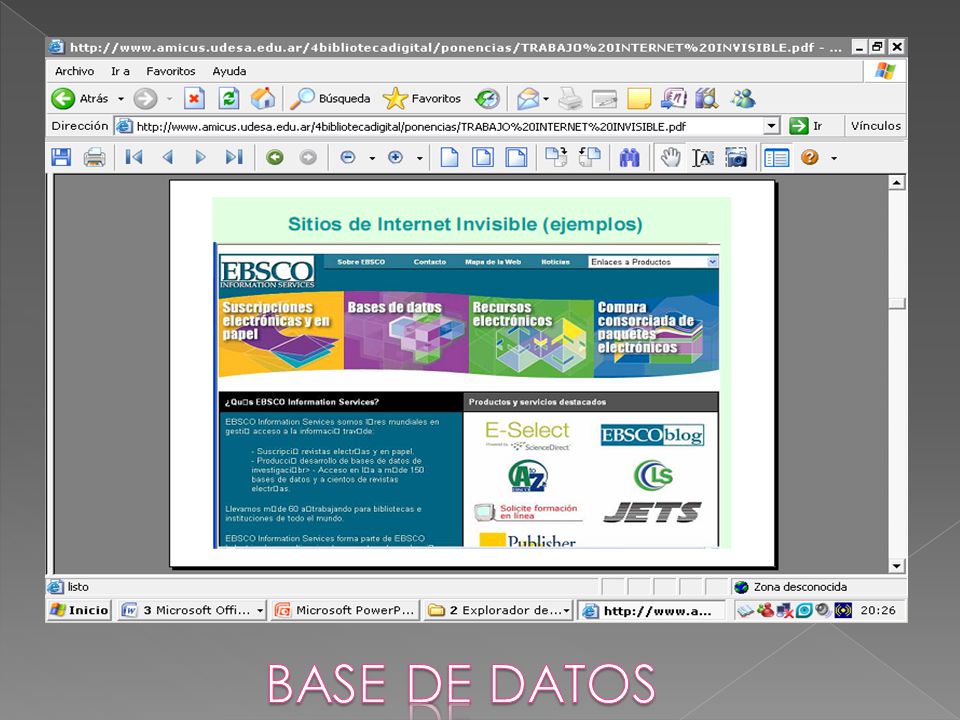
Task: Go to previous PDF page
Action: click(x=167, y=157)
